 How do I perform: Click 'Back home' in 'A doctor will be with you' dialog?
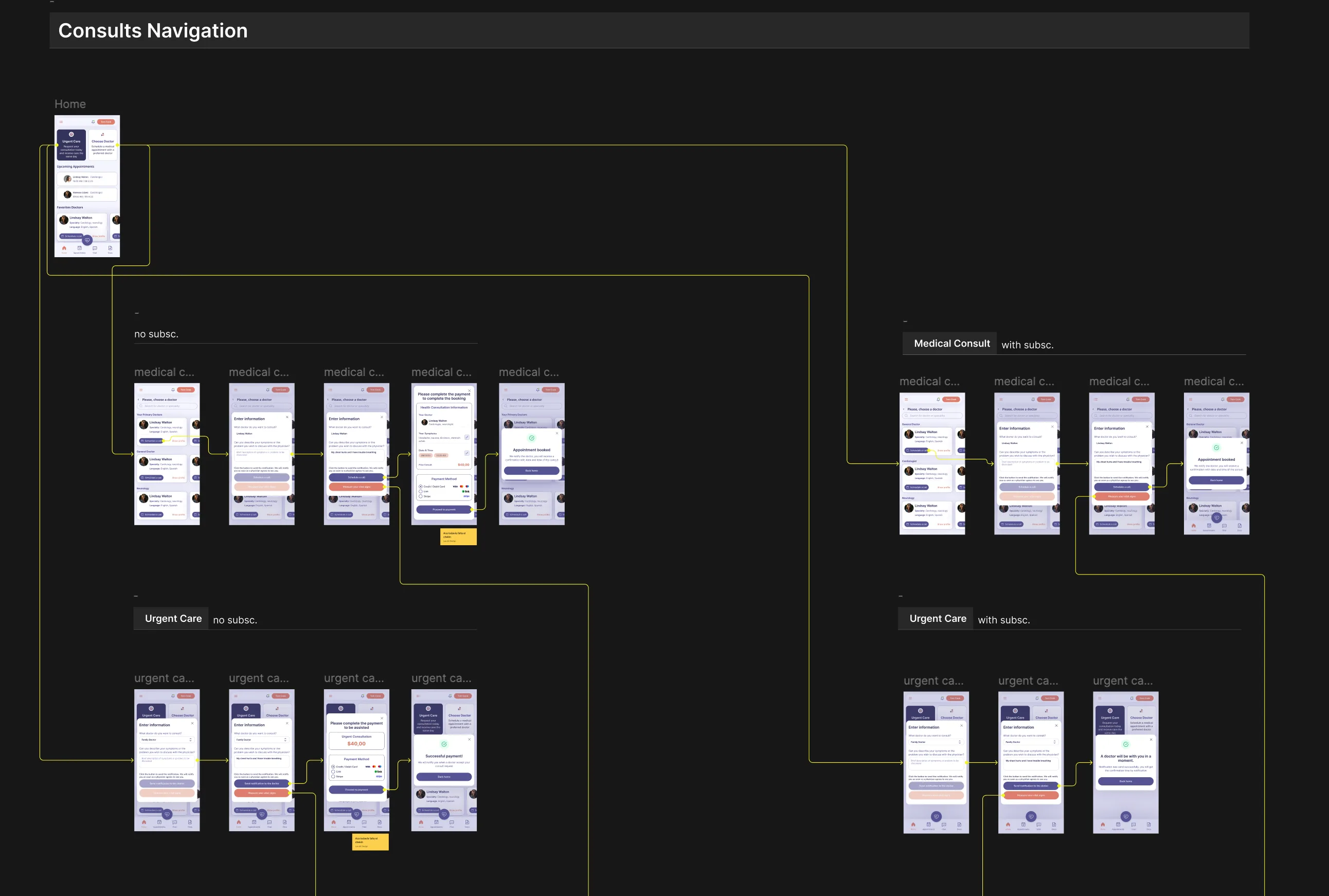pyautogui.click(x=1126, y=781)
